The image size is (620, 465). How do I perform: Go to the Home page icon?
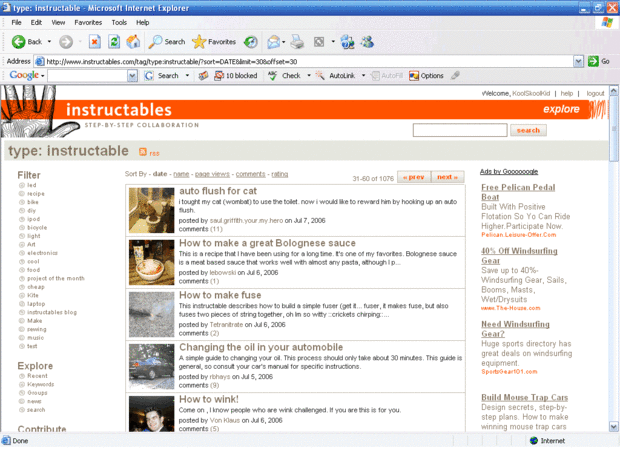[x=133, y=42]
